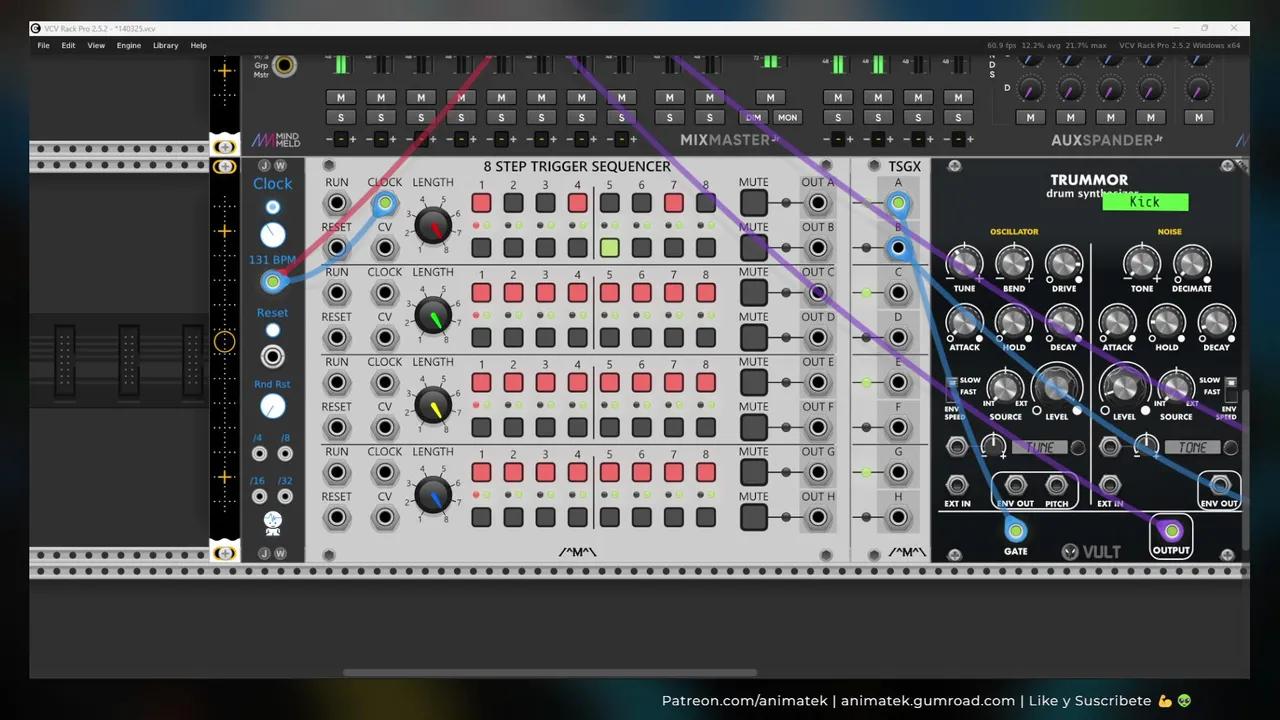The width and height of the screenshot is (1280, 720).
Task: Click the OUT H output jack
Action: (818, 517)
